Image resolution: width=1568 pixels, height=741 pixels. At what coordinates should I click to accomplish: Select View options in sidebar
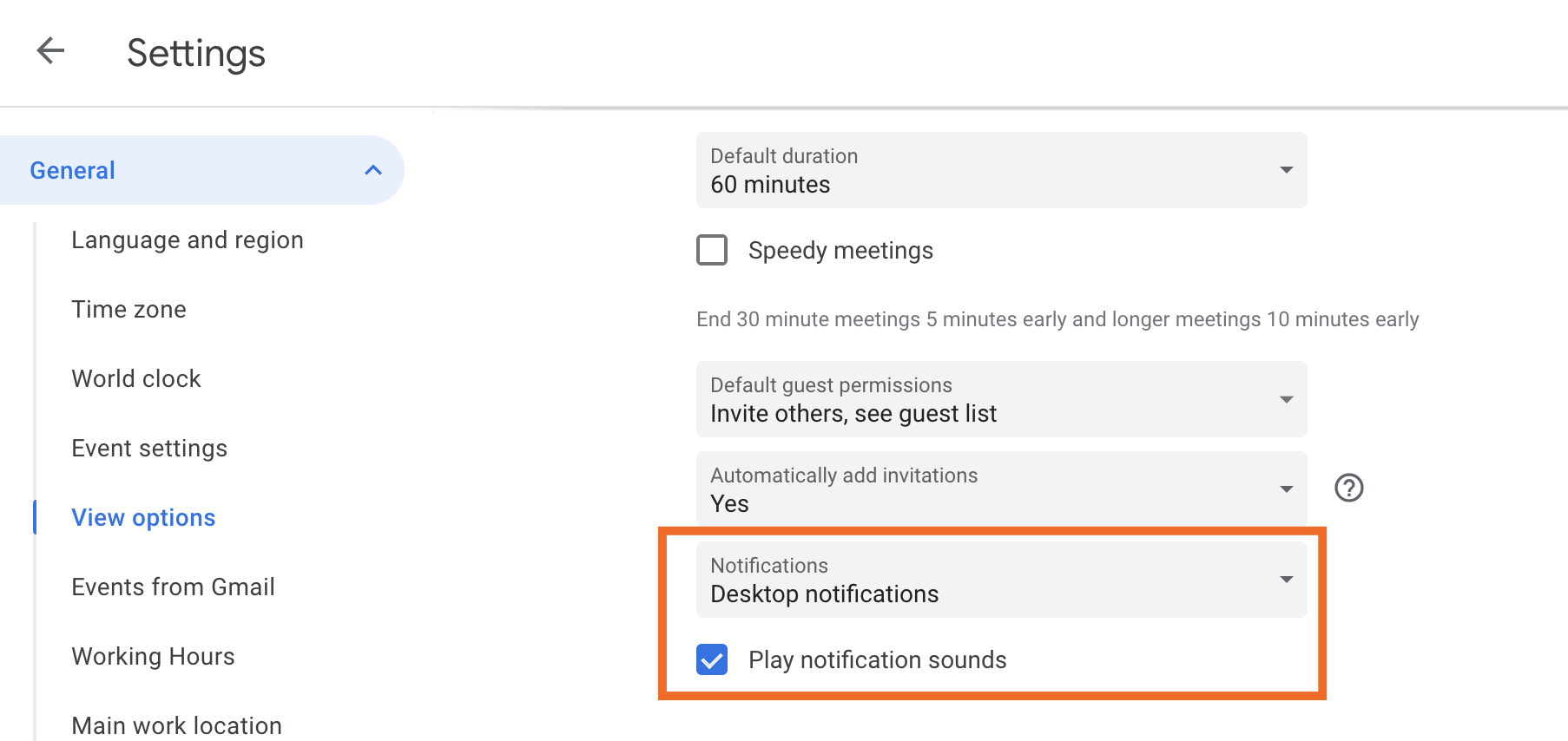(143, 518)
